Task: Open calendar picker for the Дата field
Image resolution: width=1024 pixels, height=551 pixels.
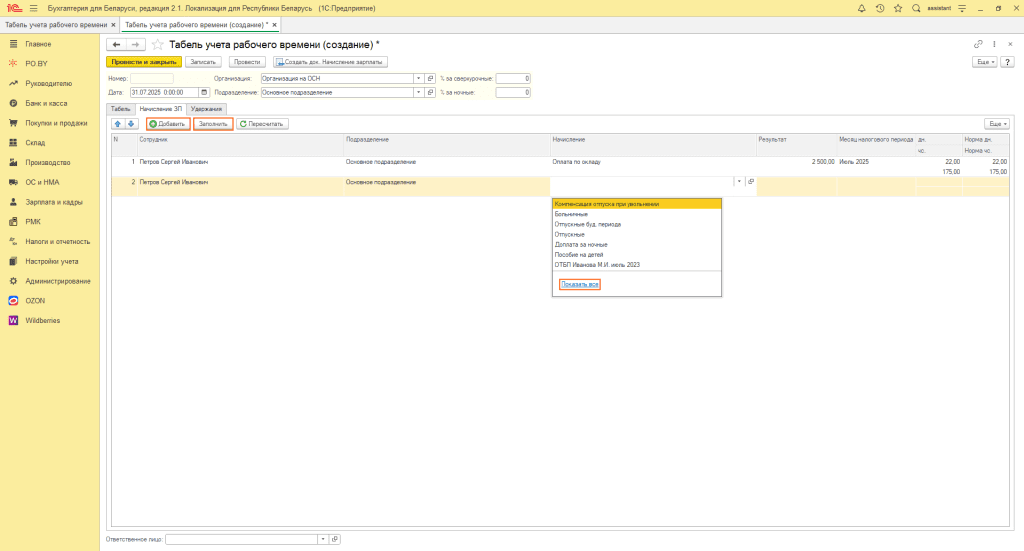Action: point(204,93)
